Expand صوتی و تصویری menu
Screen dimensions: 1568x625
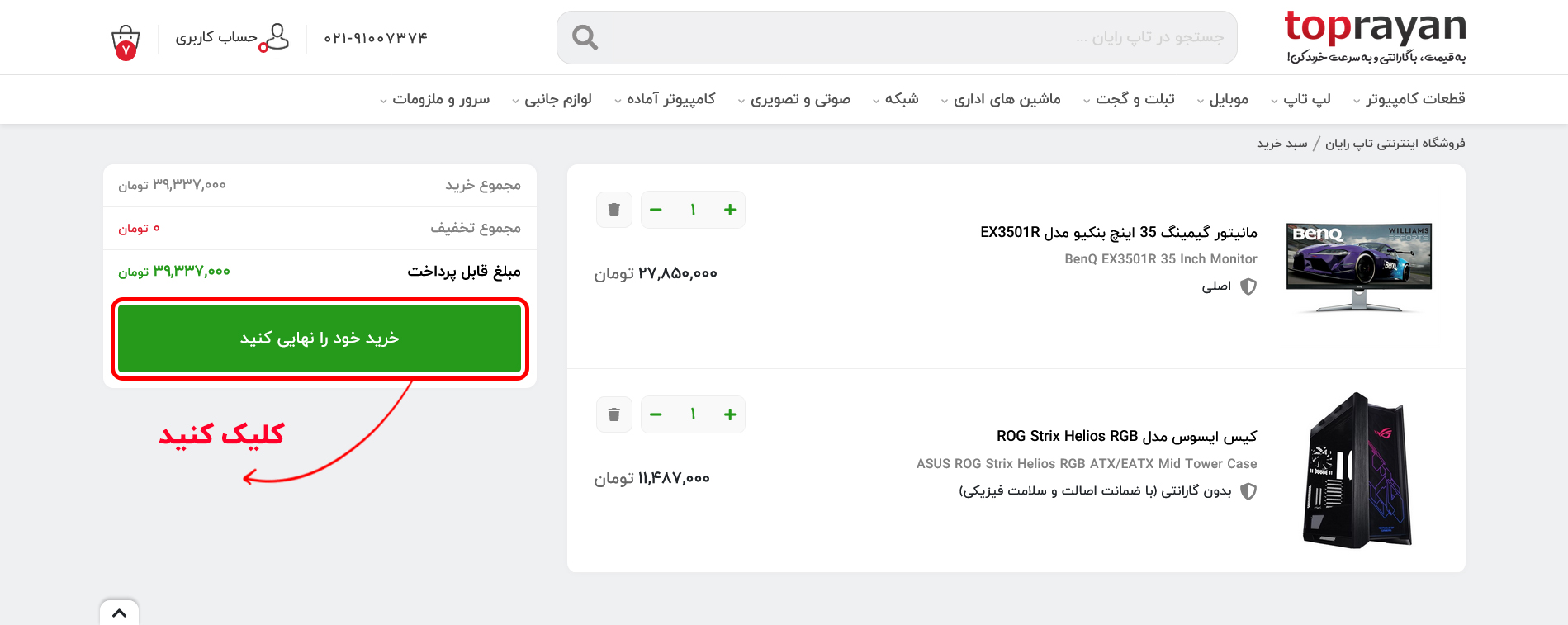click(793, 99)
